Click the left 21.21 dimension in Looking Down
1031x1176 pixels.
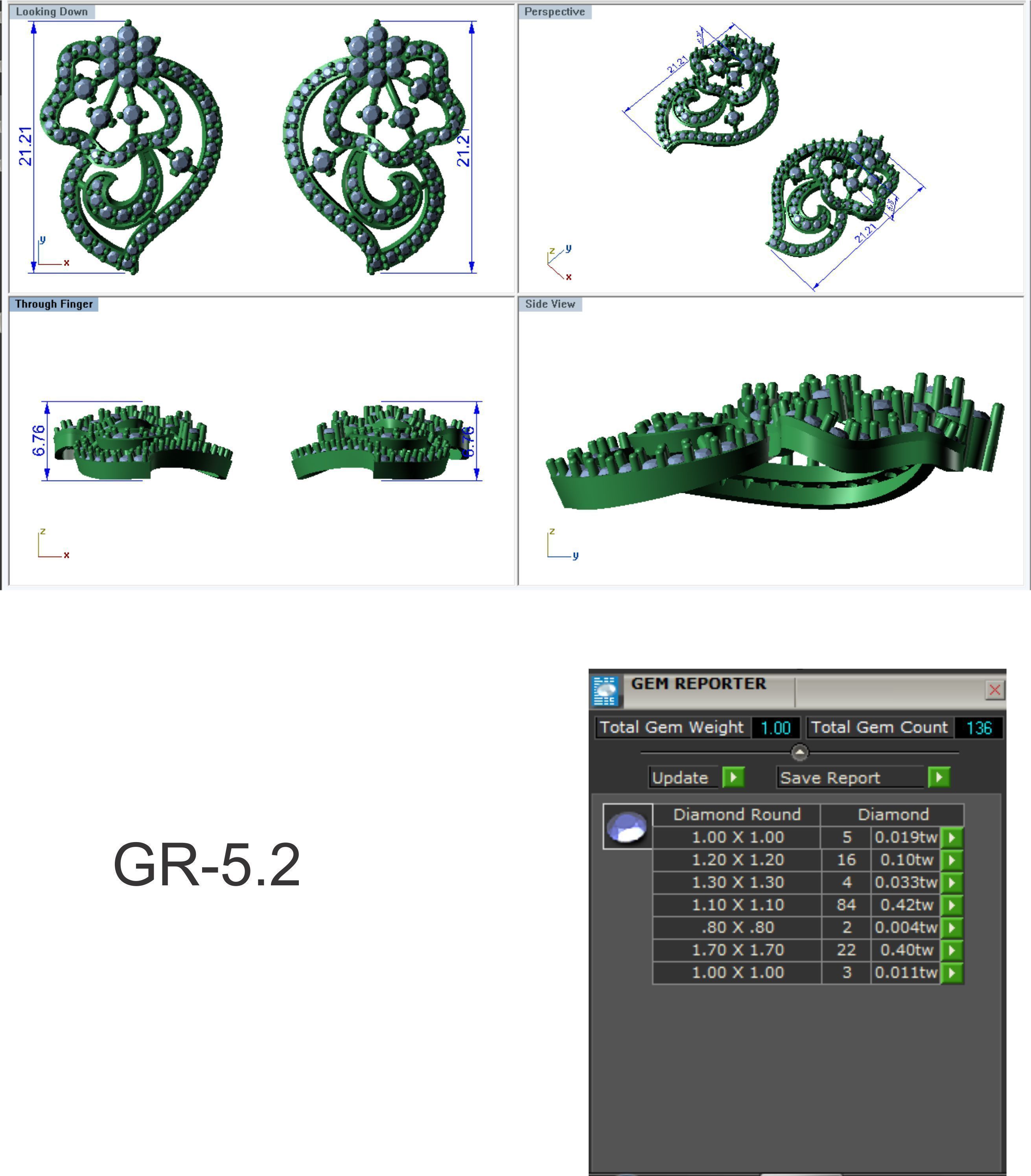[25, 146]
